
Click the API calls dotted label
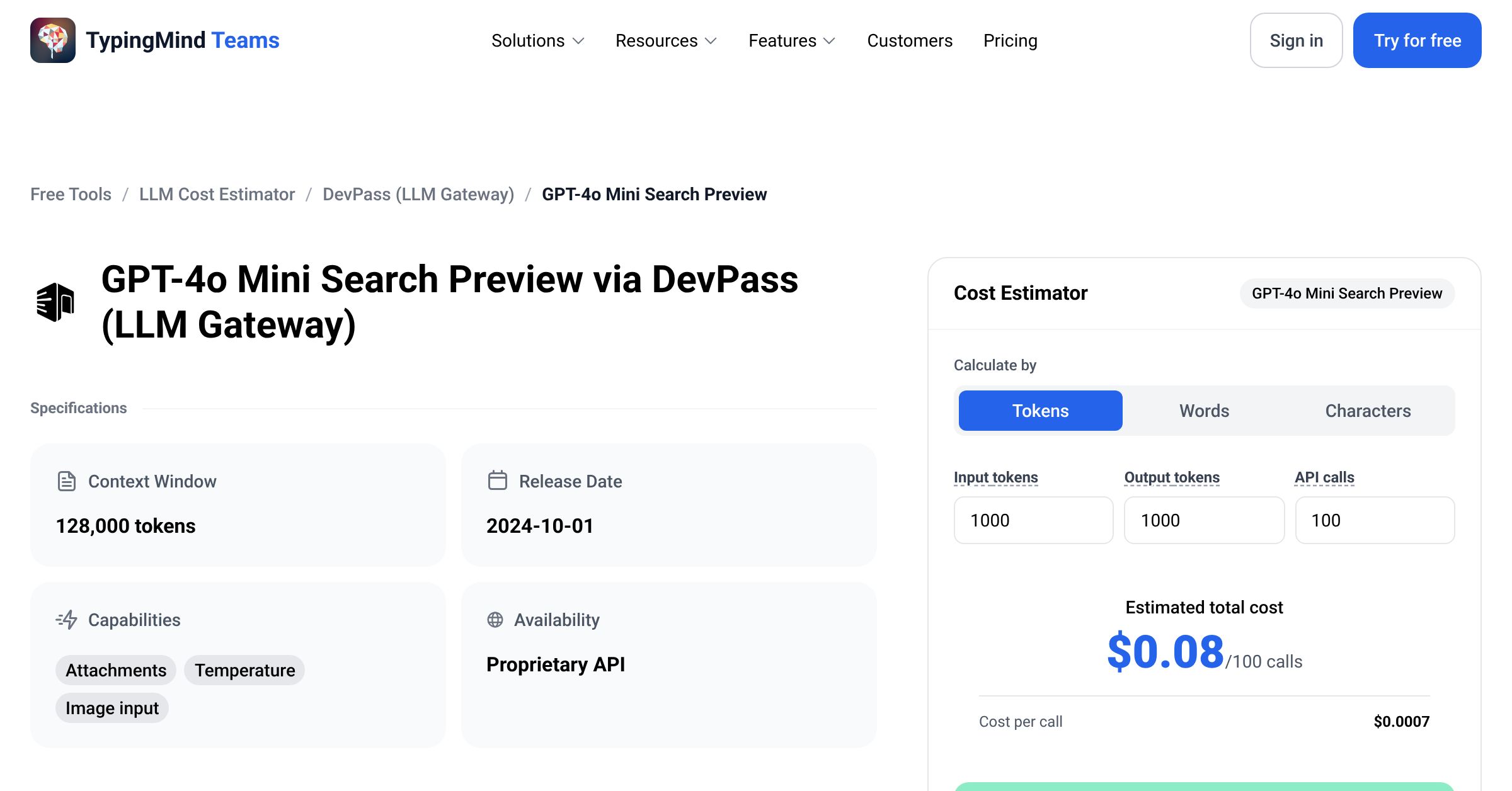1324,477
